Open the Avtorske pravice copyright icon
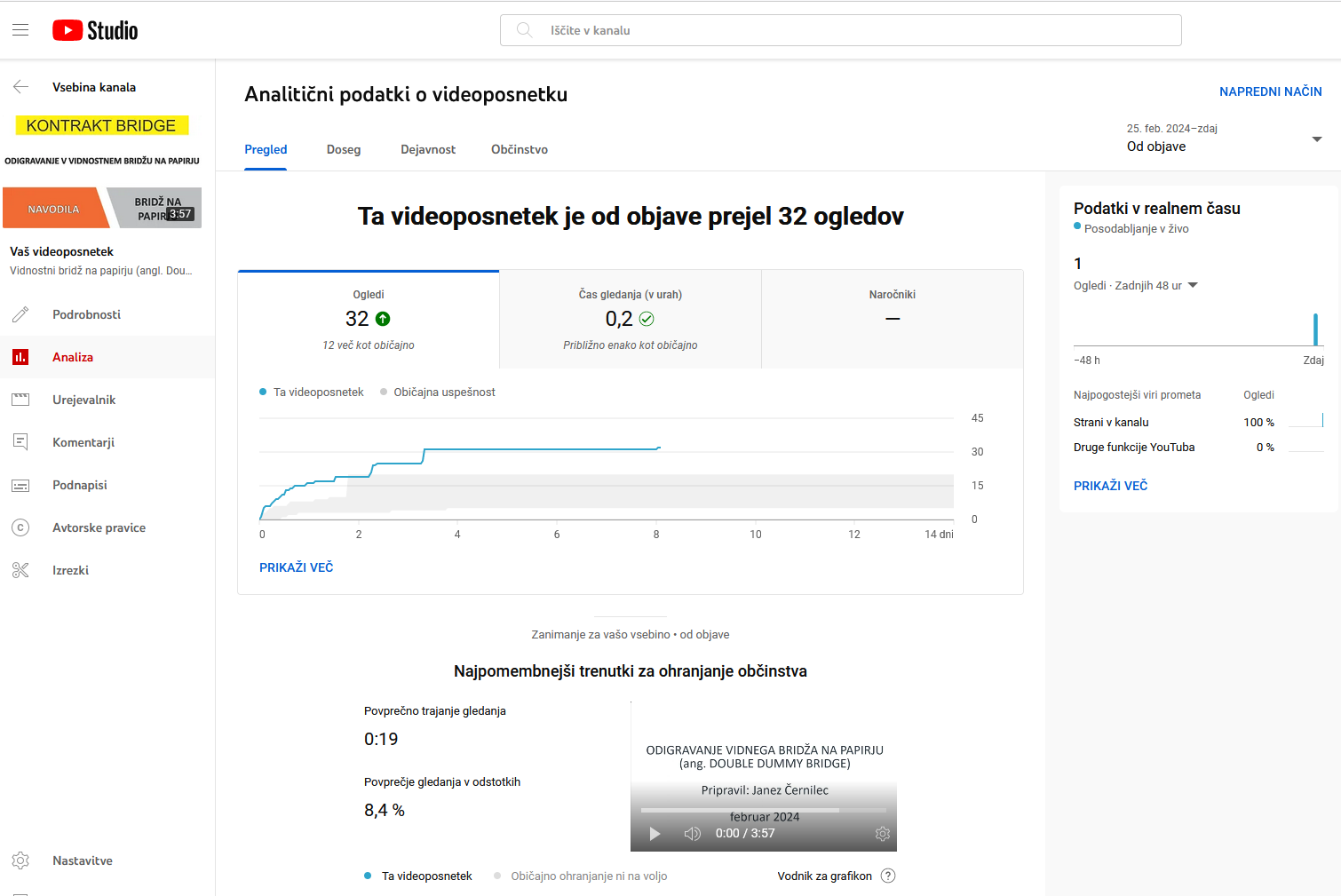1341x896 pixels. click(20, 527)
